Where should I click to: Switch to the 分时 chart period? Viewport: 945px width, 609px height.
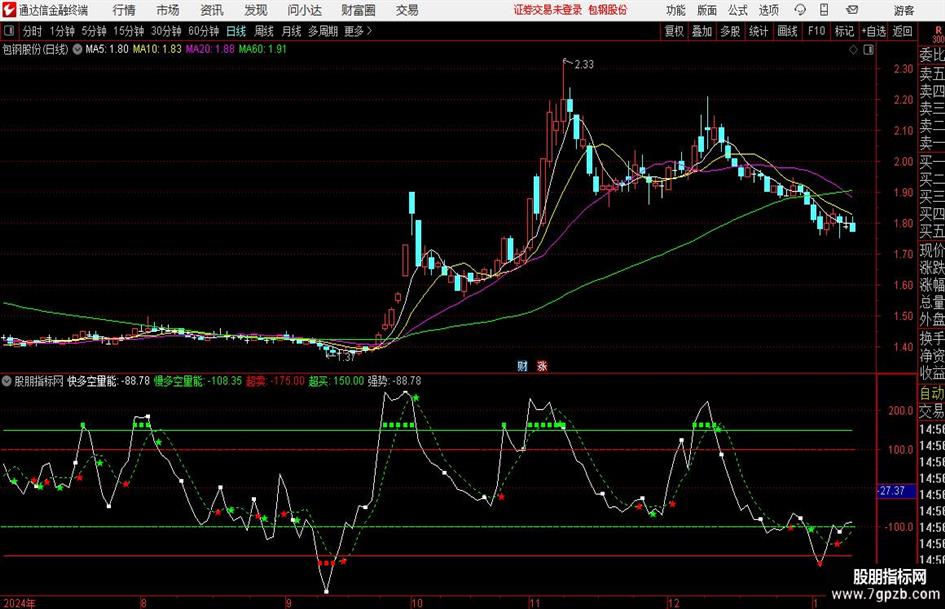click(32, 31)
